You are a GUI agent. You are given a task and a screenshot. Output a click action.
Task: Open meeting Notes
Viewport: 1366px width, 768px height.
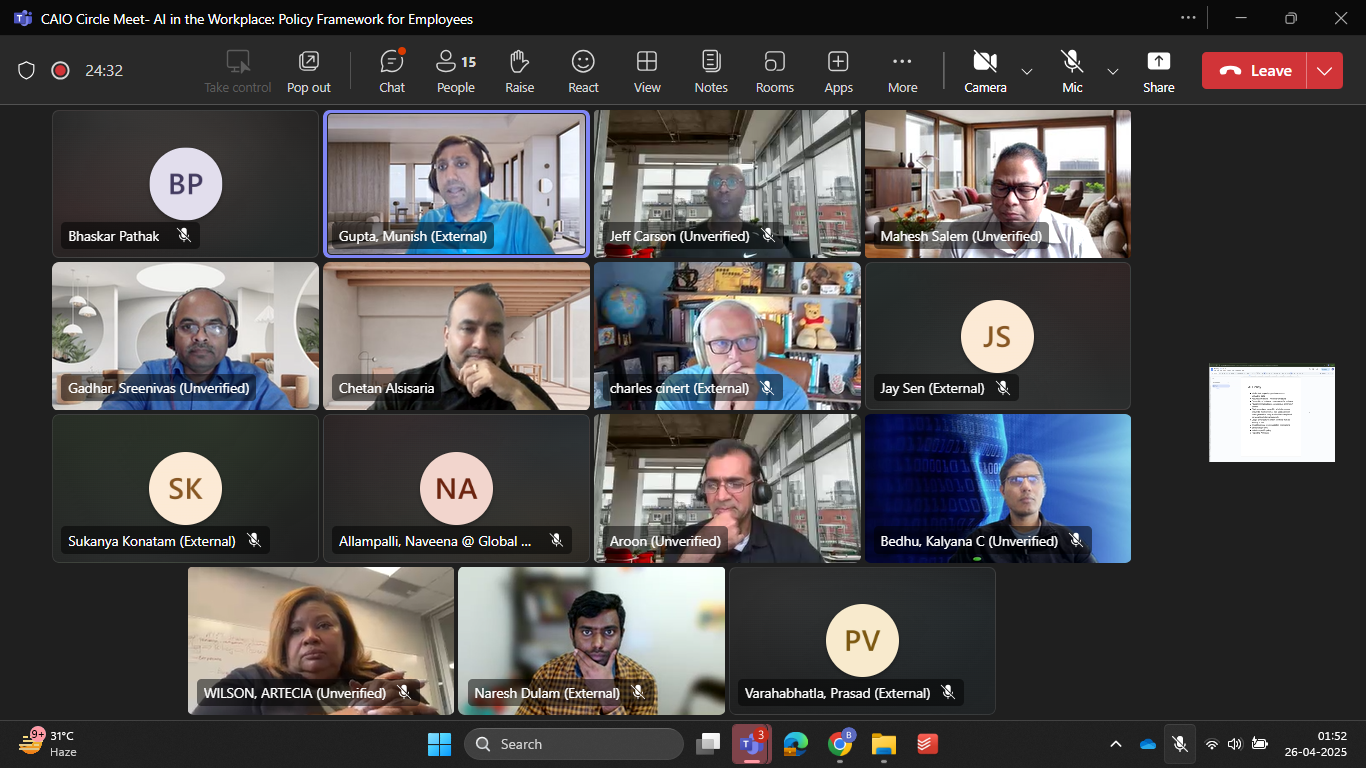click(711, 71)
